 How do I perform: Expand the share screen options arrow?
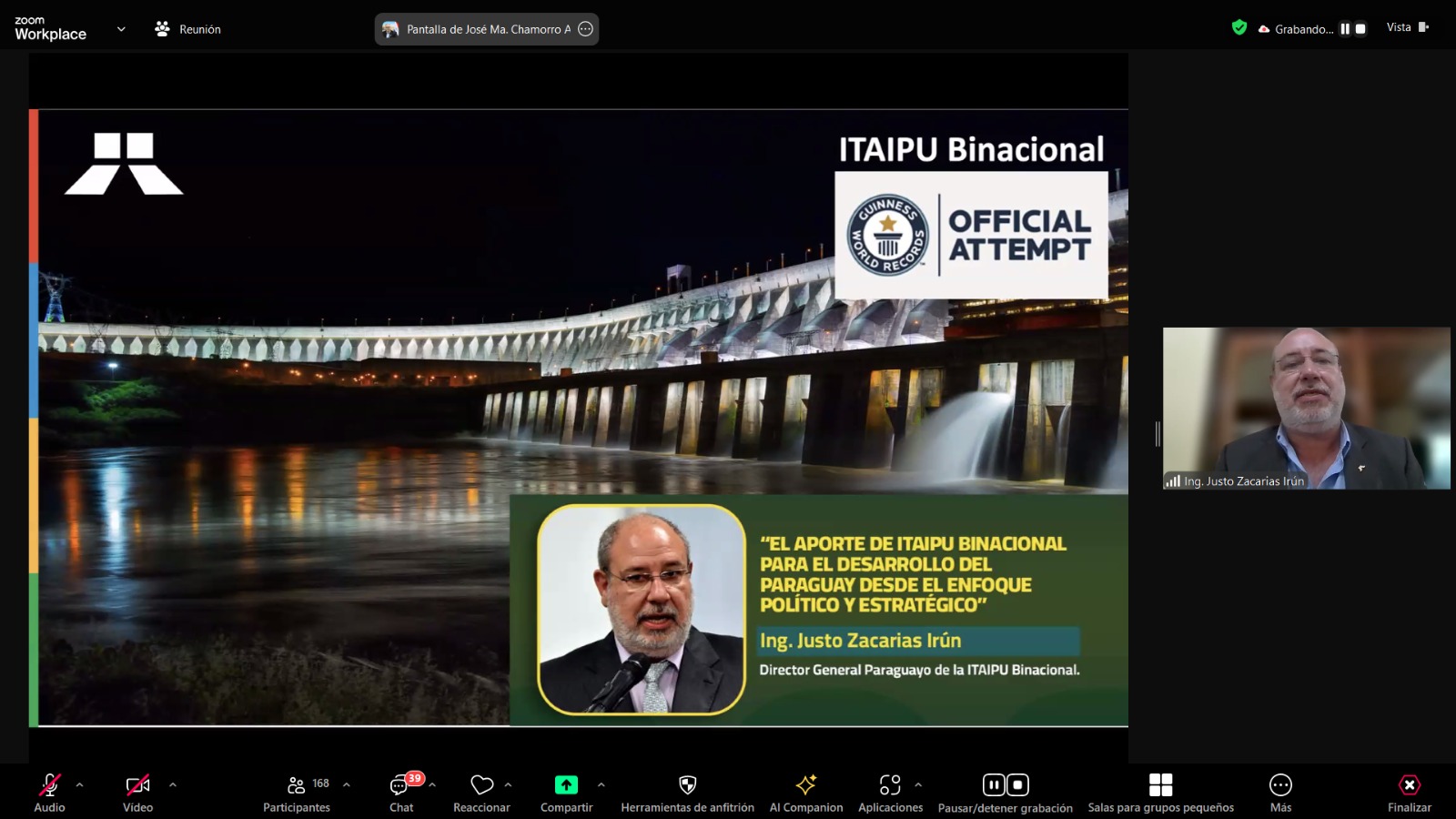click(601, 784)
